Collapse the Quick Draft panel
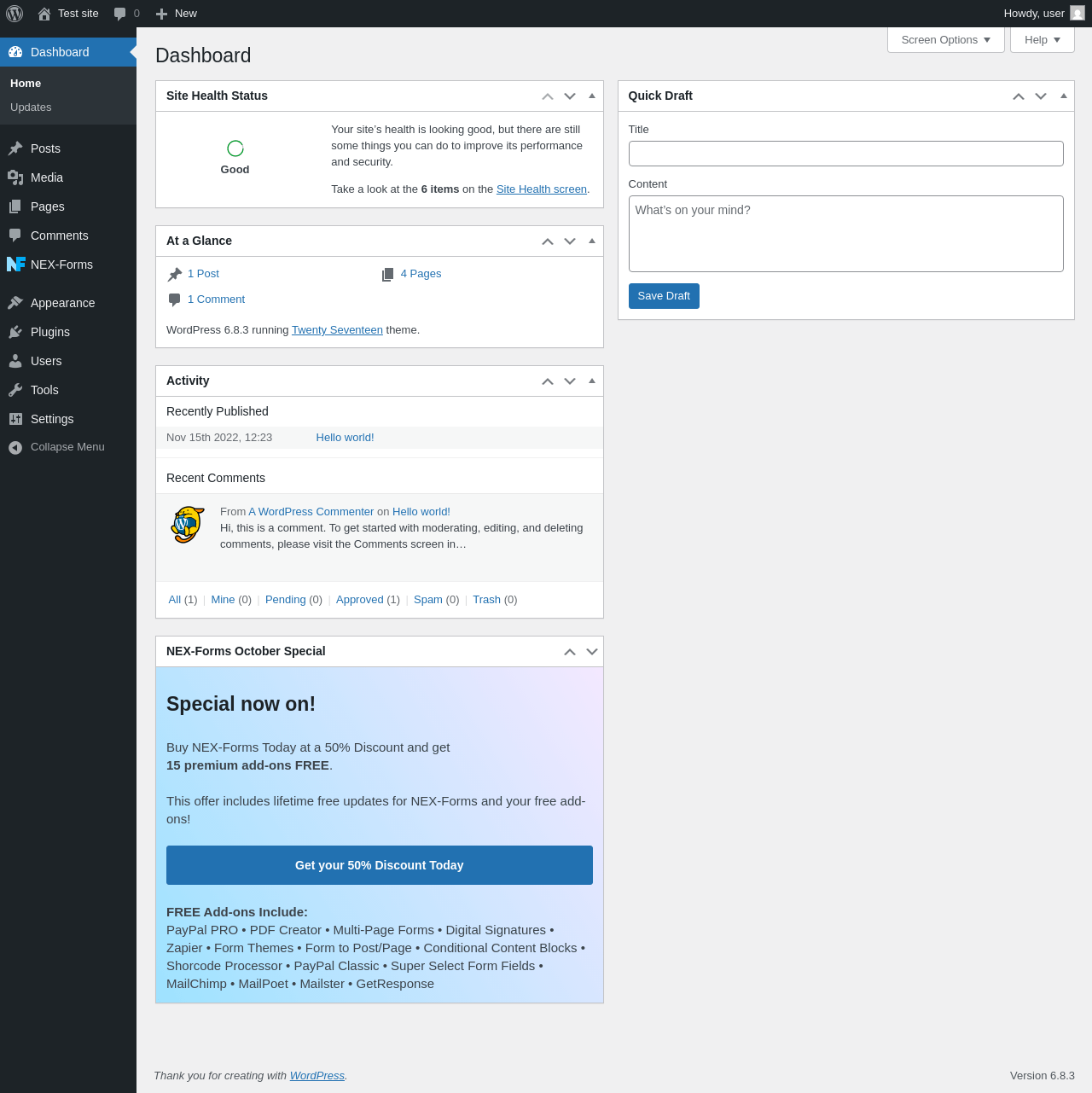 [x=1064, y=96]
